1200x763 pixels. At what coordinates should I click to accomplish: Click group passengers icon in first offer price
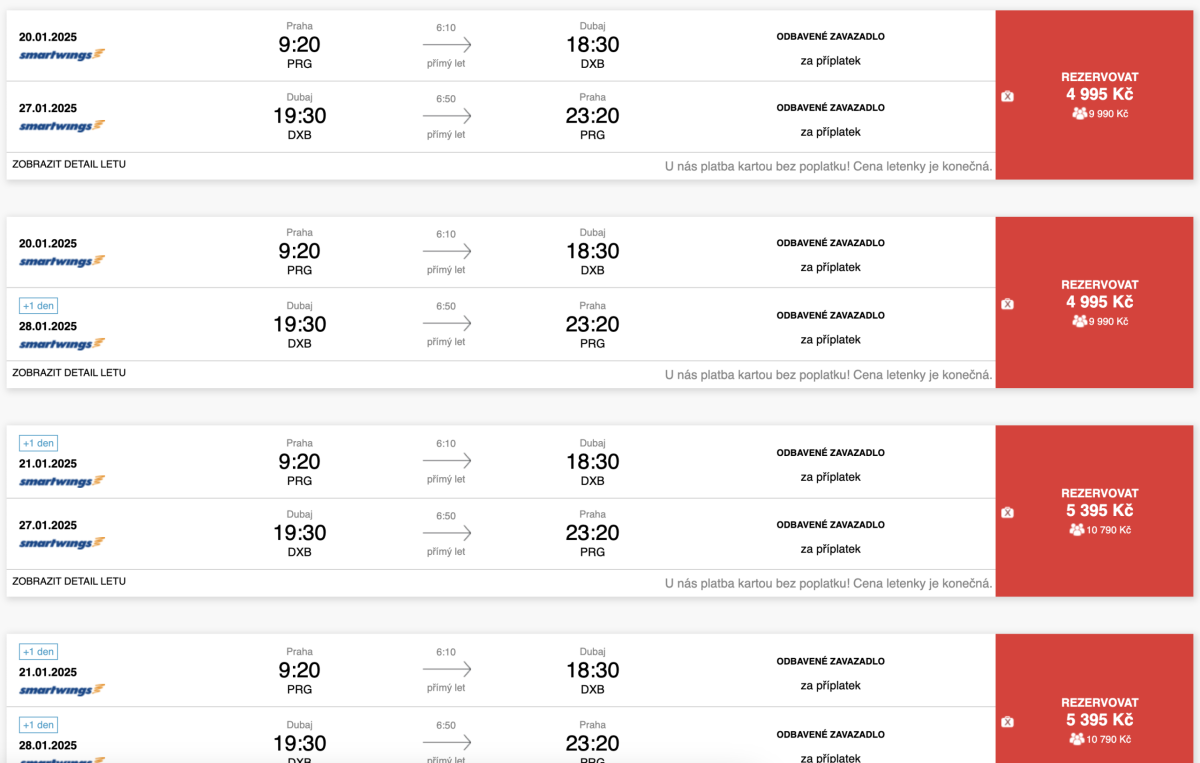(1079, 114)
